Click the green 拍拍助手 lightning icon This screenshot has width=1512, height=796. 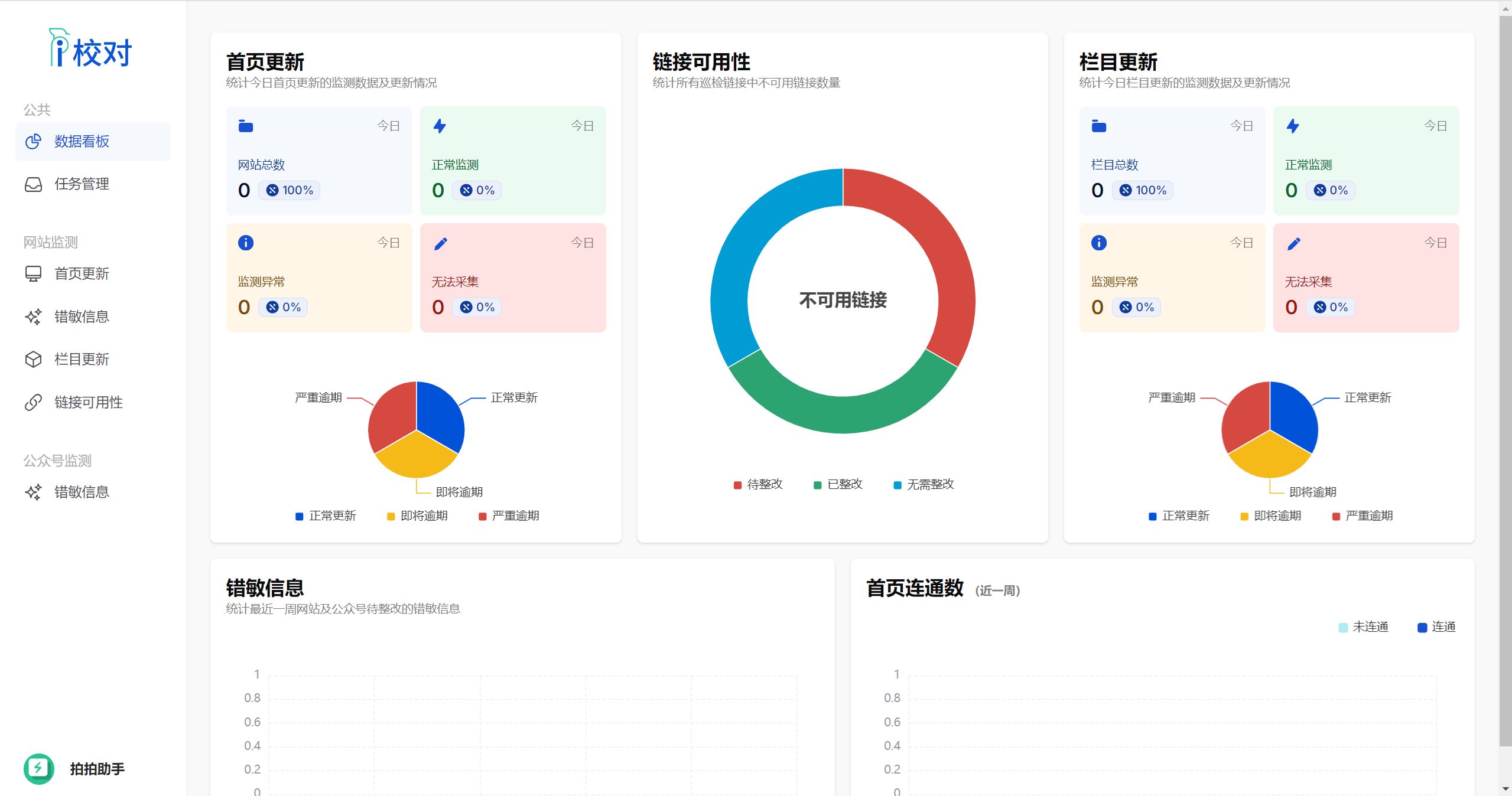click(x=39, y=769)
